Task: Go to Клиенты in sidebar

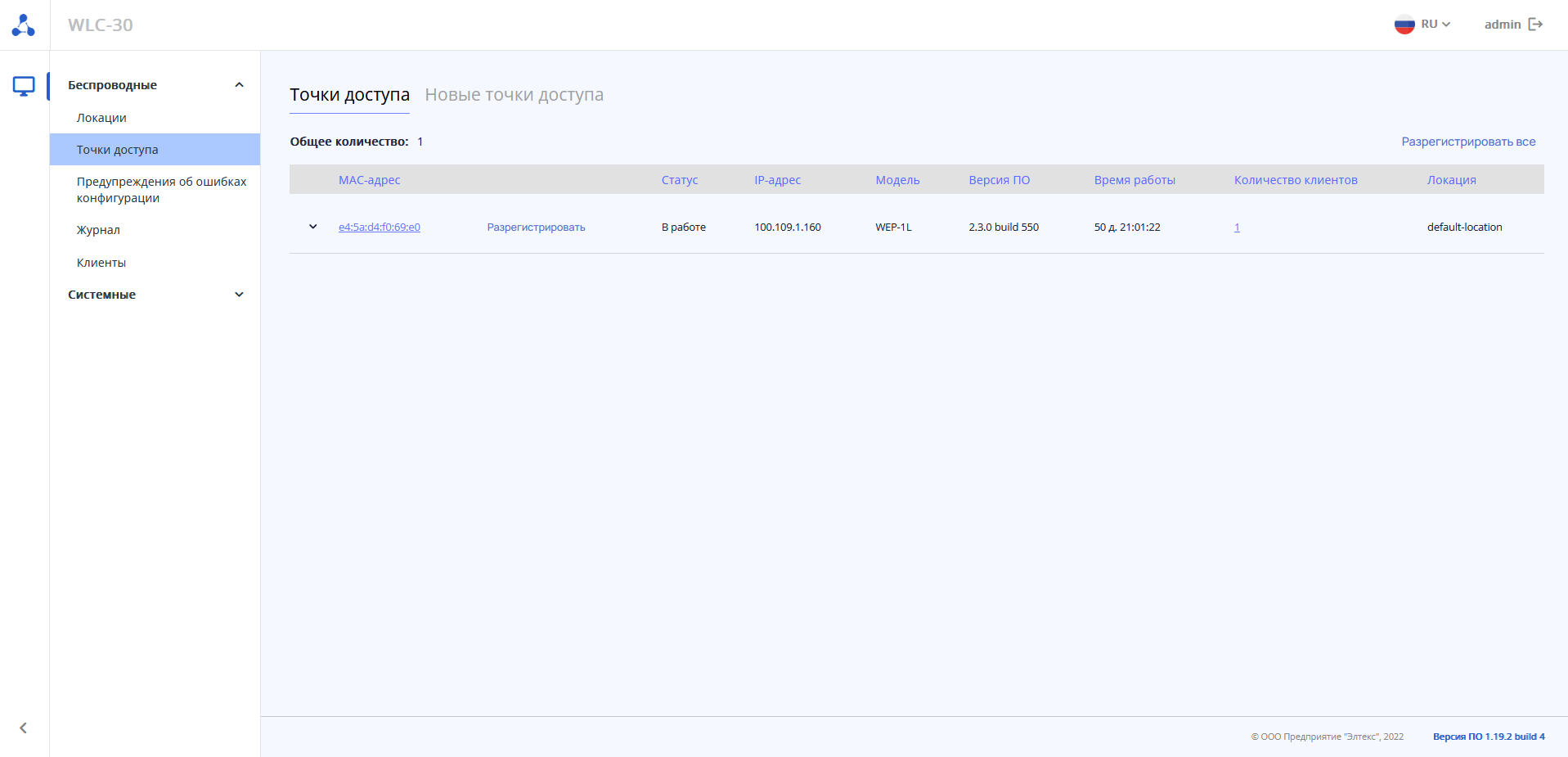Action: pos(101,263)
